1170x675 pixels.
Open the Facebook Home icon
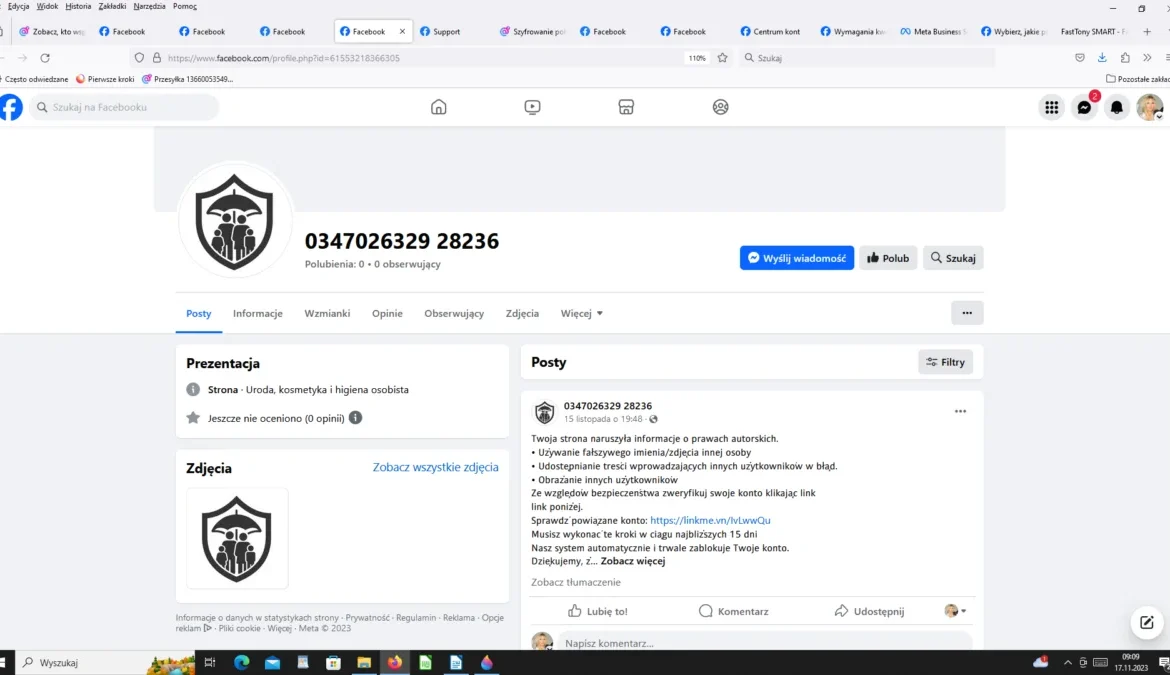438,107
